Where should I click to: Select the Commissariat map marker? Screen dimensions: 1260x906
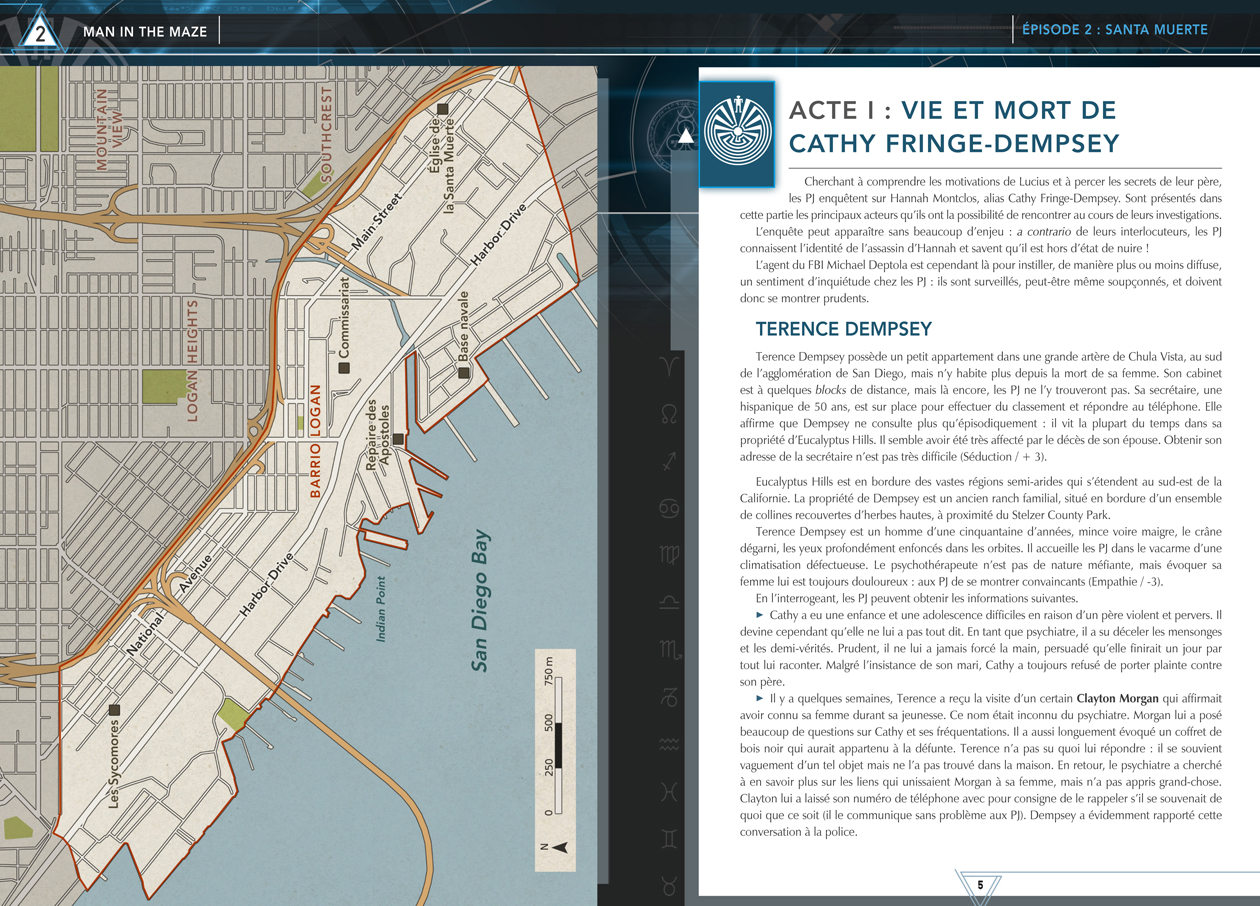click(343, 368)
